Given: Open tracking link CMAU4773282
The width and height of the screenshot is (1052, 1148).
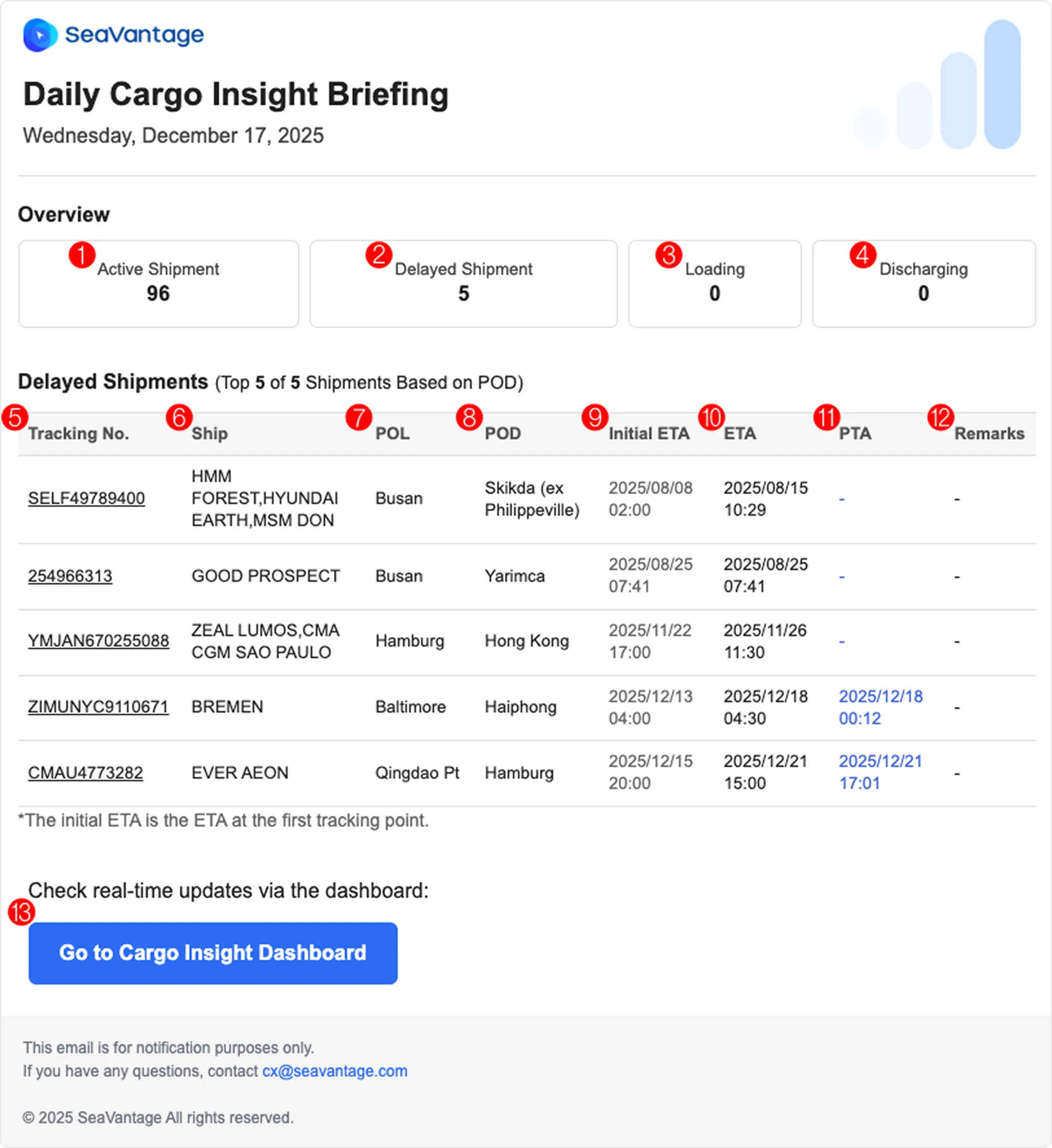Looking at the screenshot, I should [x=85, y=773].
